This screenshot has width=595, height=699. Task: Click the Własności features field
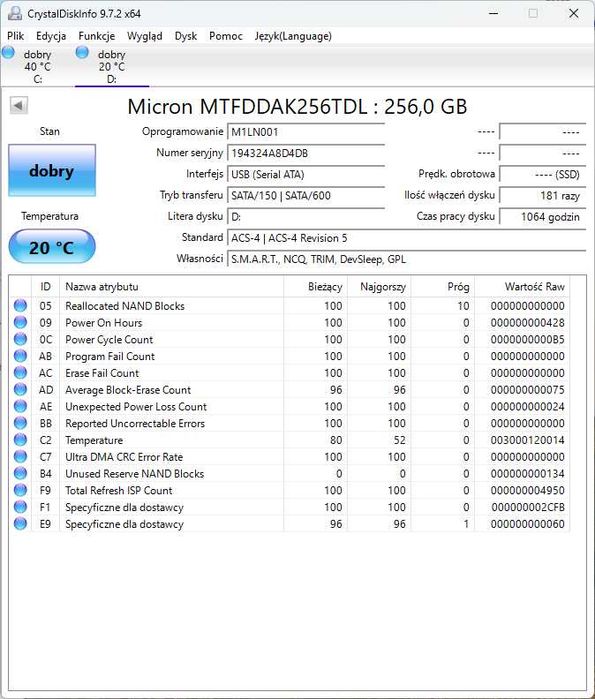(x=406, y=259)
